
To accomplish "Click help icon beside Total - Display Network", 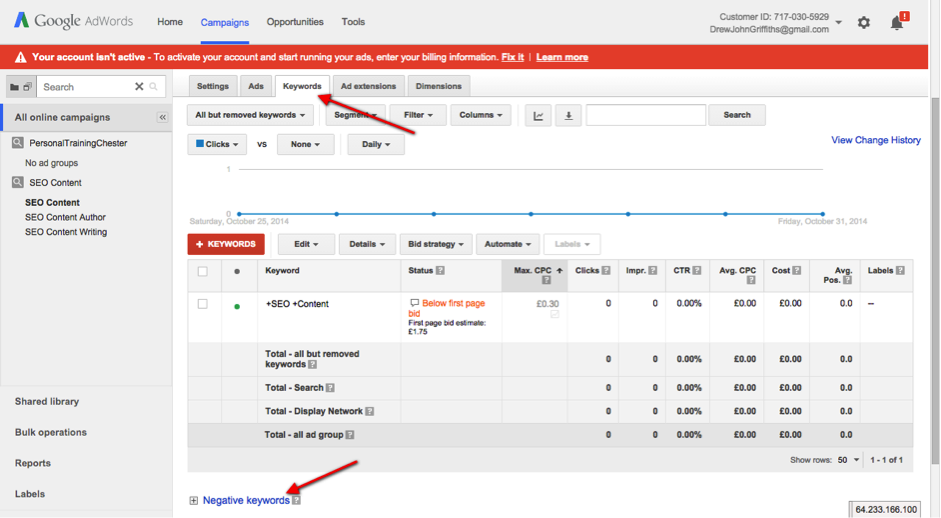I will click(x=370, y=411).
